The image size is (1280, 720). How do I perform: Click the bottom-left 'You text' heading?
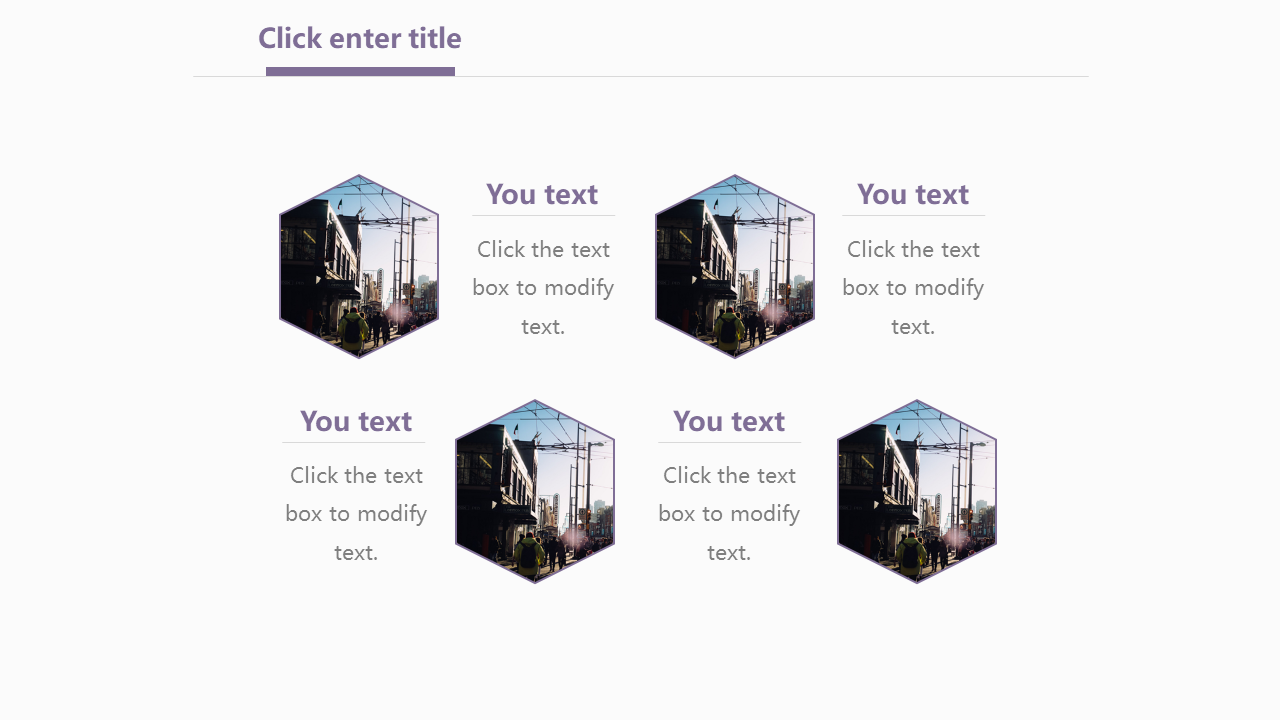356,421
